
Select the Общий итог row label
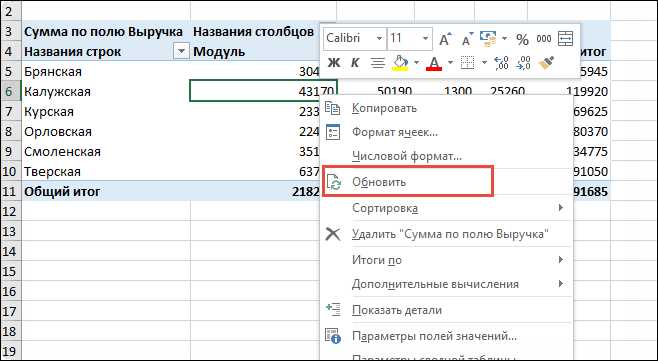pos(106,191)
